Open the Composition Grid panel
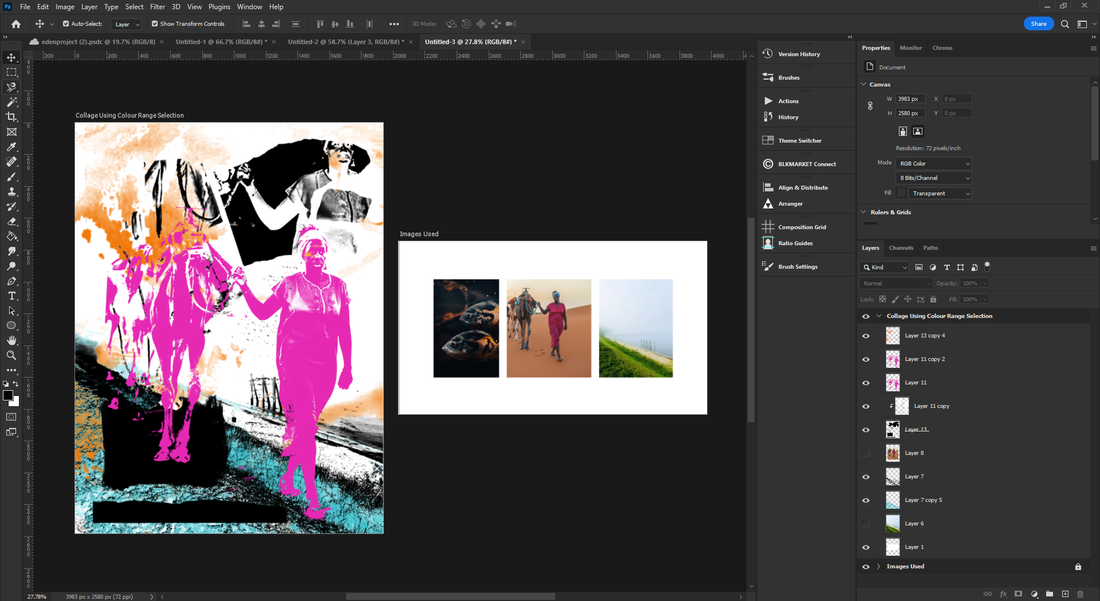The width and height of the screenshot is (1100, 601). (802, 227)
